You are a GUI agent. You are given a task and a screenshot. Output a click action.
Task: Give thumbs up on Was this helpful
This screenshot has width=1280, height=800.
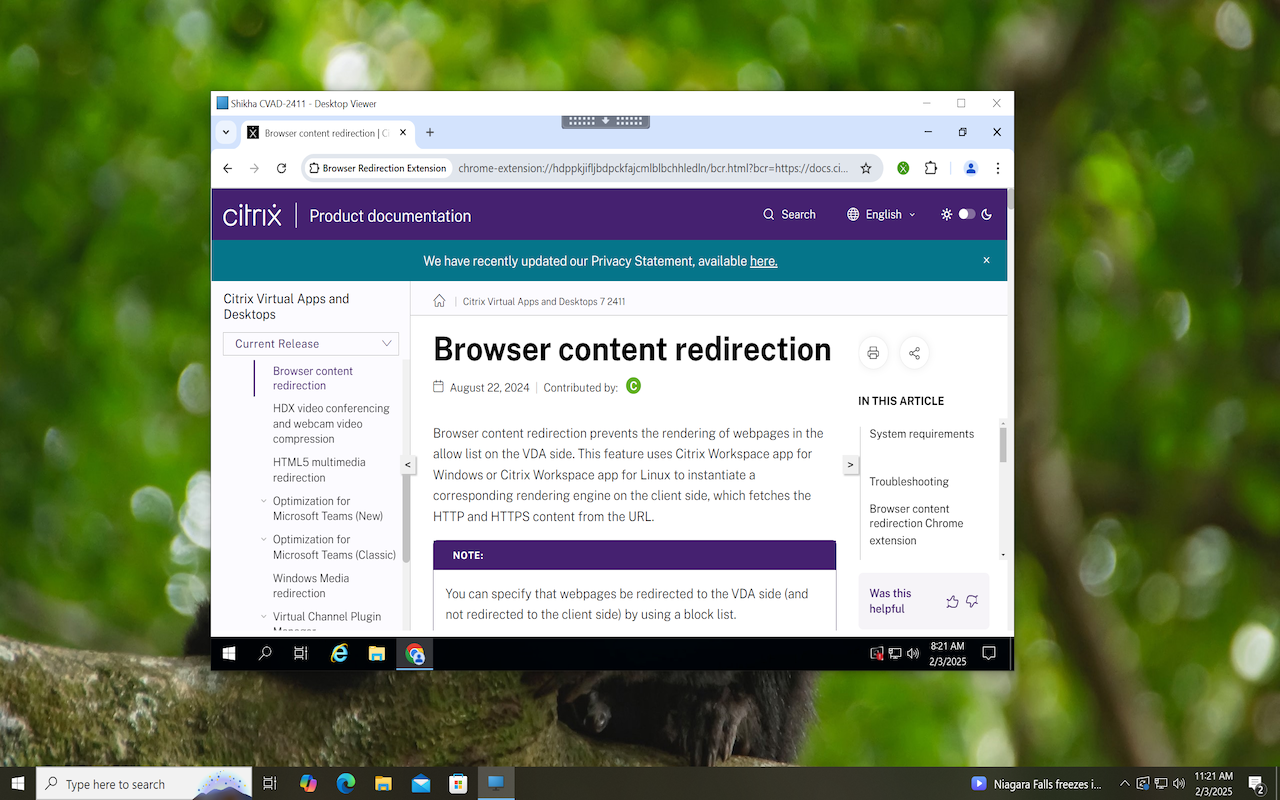click(x=952, y=601)
